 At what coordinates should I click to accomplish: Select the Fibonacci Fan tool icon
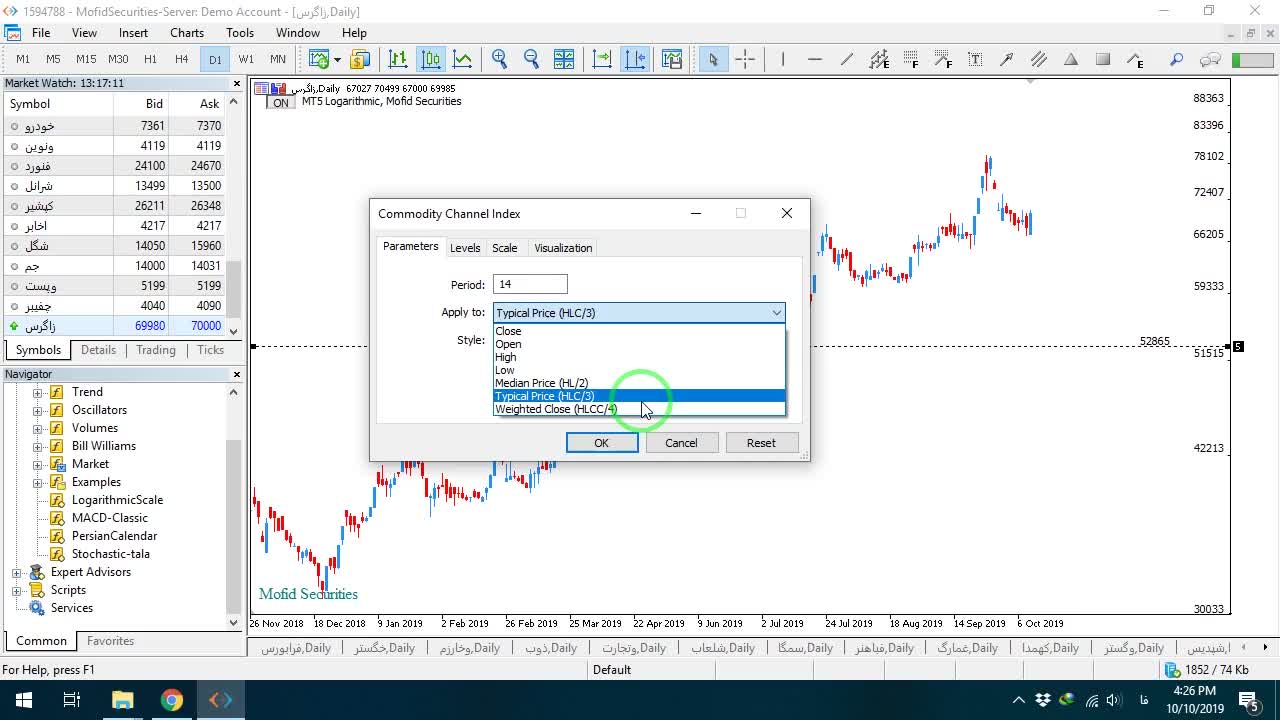click(943, 59)
